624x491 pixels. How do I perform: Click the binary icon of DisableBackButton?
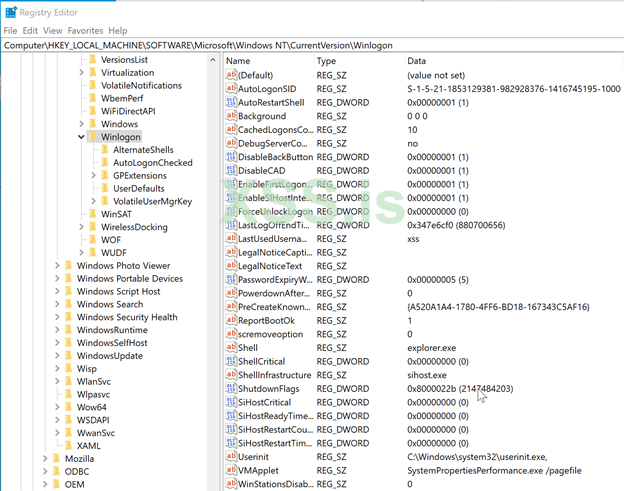click(231, 157)
